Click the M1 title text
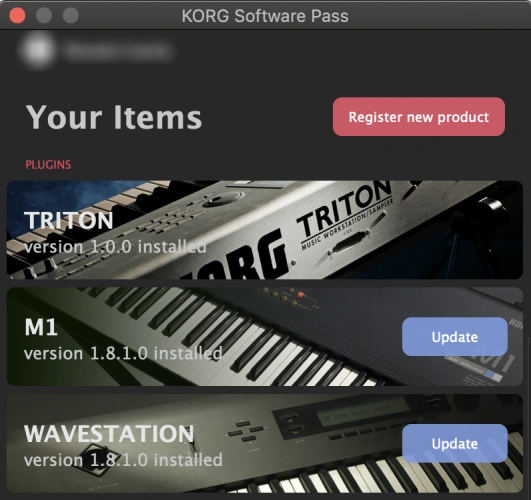This screenshot has width=531, height=500. click(41, 327)
